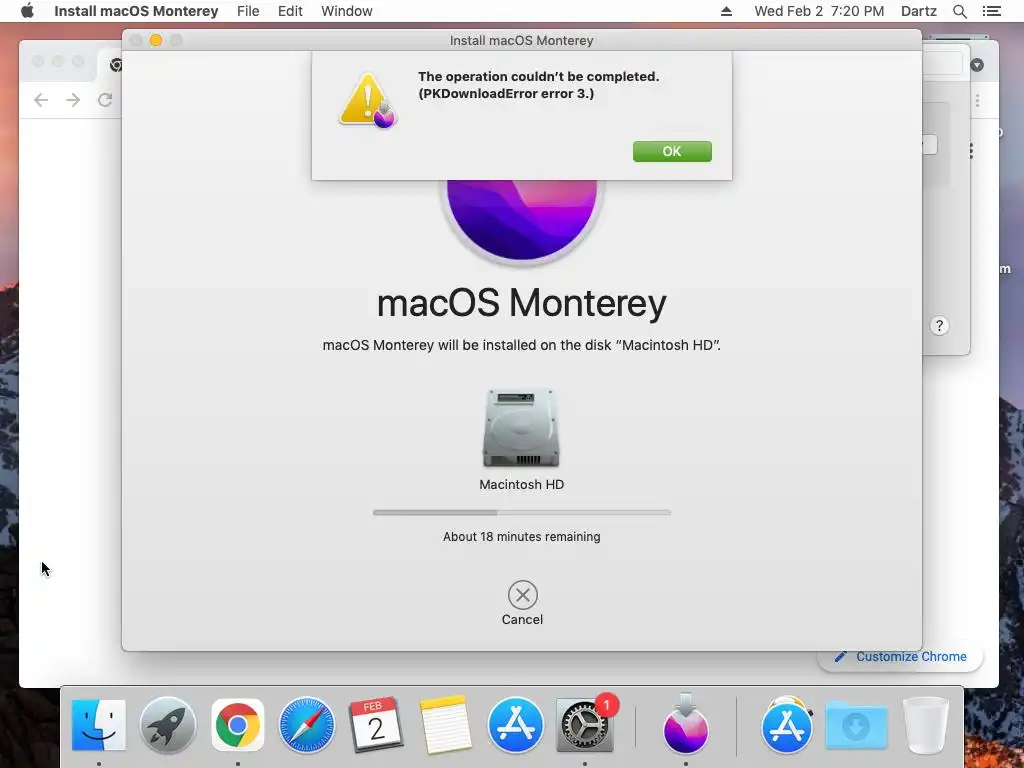Open the Apple menu

tap(27, 11)
